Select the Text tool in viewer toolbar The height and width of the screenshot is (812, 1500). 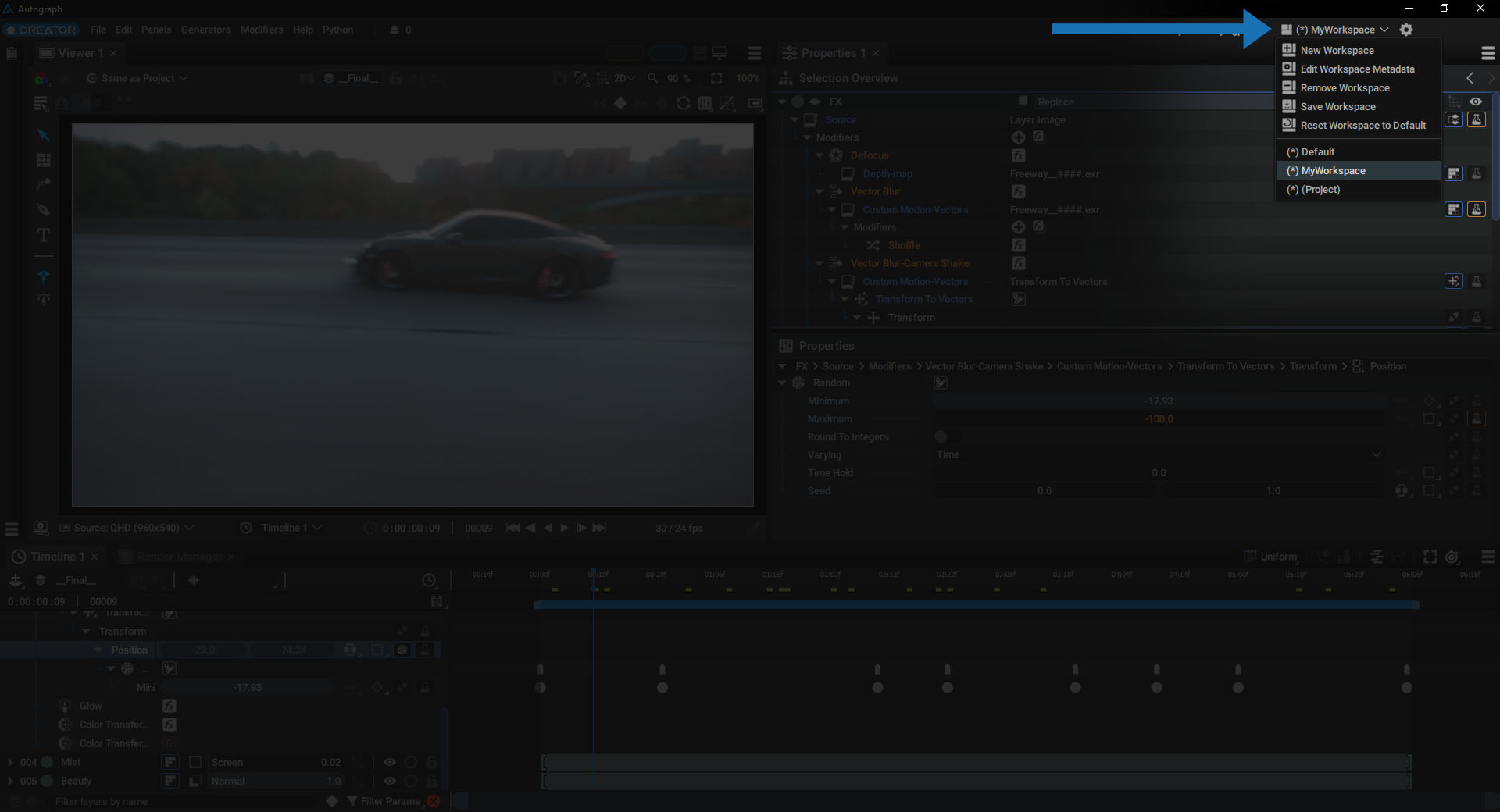coord(44,235)
